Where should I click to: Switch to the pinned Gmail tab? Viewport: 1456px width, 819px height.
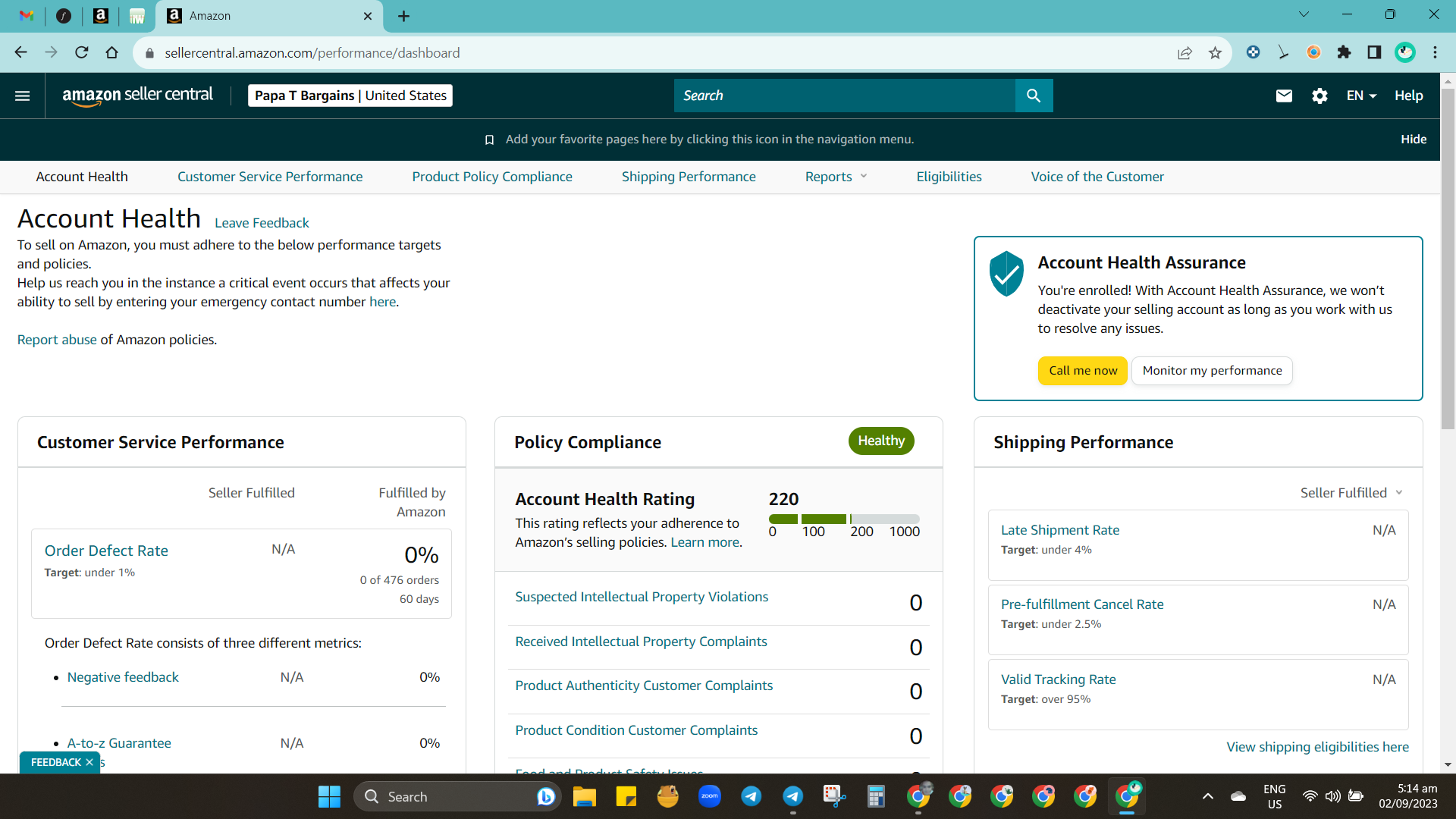pos(27,16)
